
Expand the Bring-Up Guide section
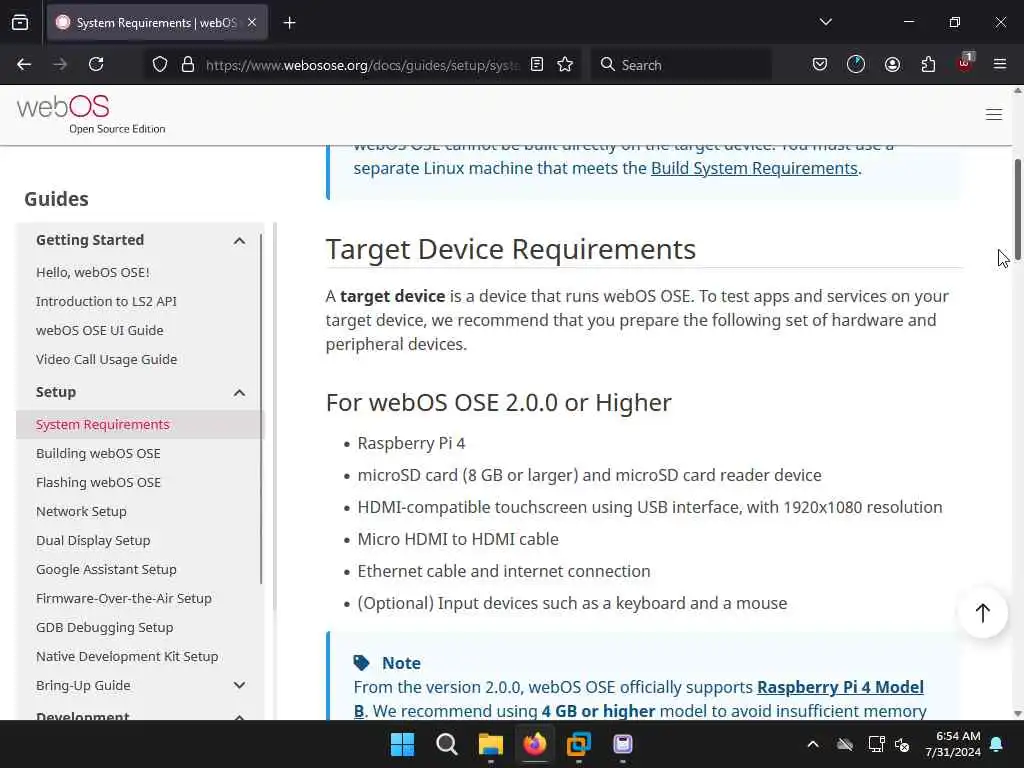coord(239,686)
